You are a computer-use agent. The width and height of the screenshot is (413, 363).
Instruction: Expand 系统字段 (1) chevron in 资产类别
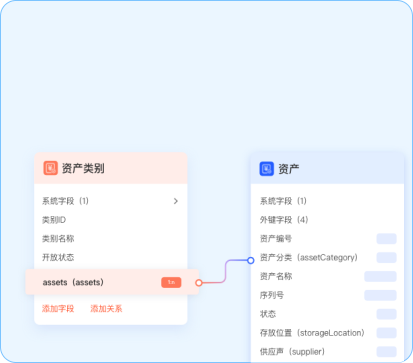(176, 201)
